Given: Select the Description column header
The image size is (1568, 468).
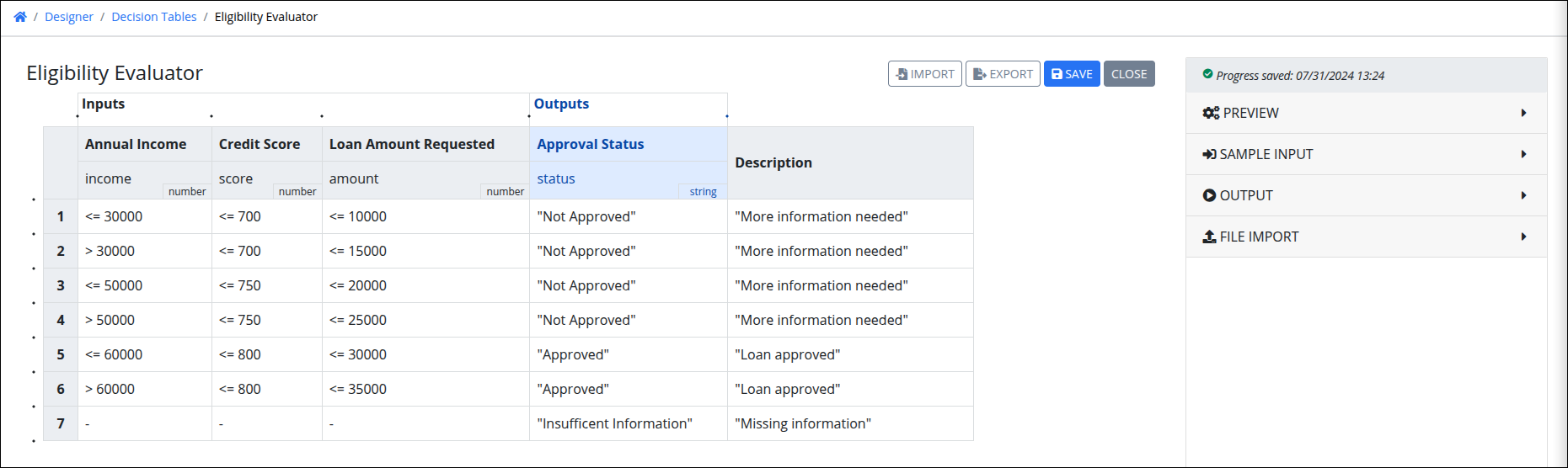Looking at the screenshot, I should [850, 162].
